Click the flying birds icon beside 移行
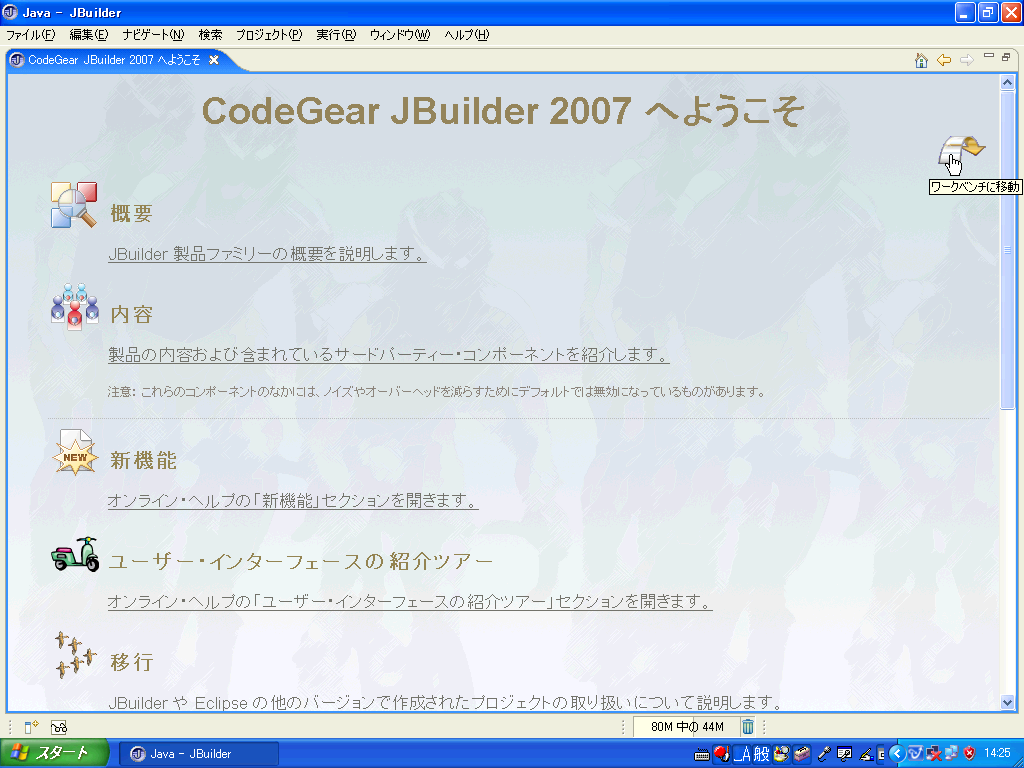 (75, 655)
